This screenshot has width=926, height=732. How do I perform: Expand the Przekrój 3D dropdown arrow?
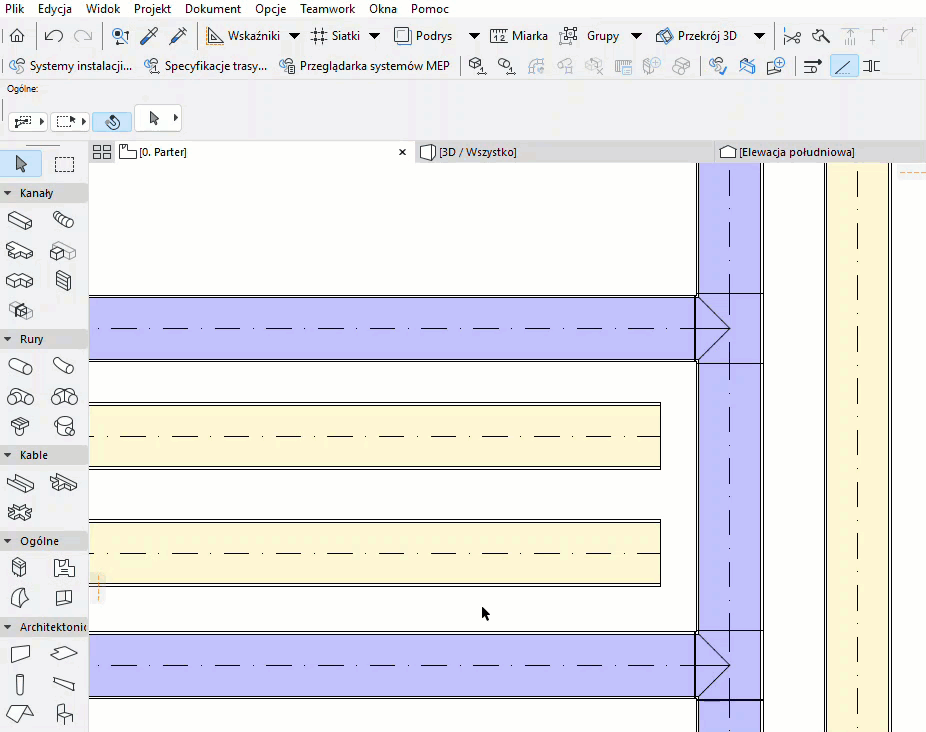(x=759, y=36)
